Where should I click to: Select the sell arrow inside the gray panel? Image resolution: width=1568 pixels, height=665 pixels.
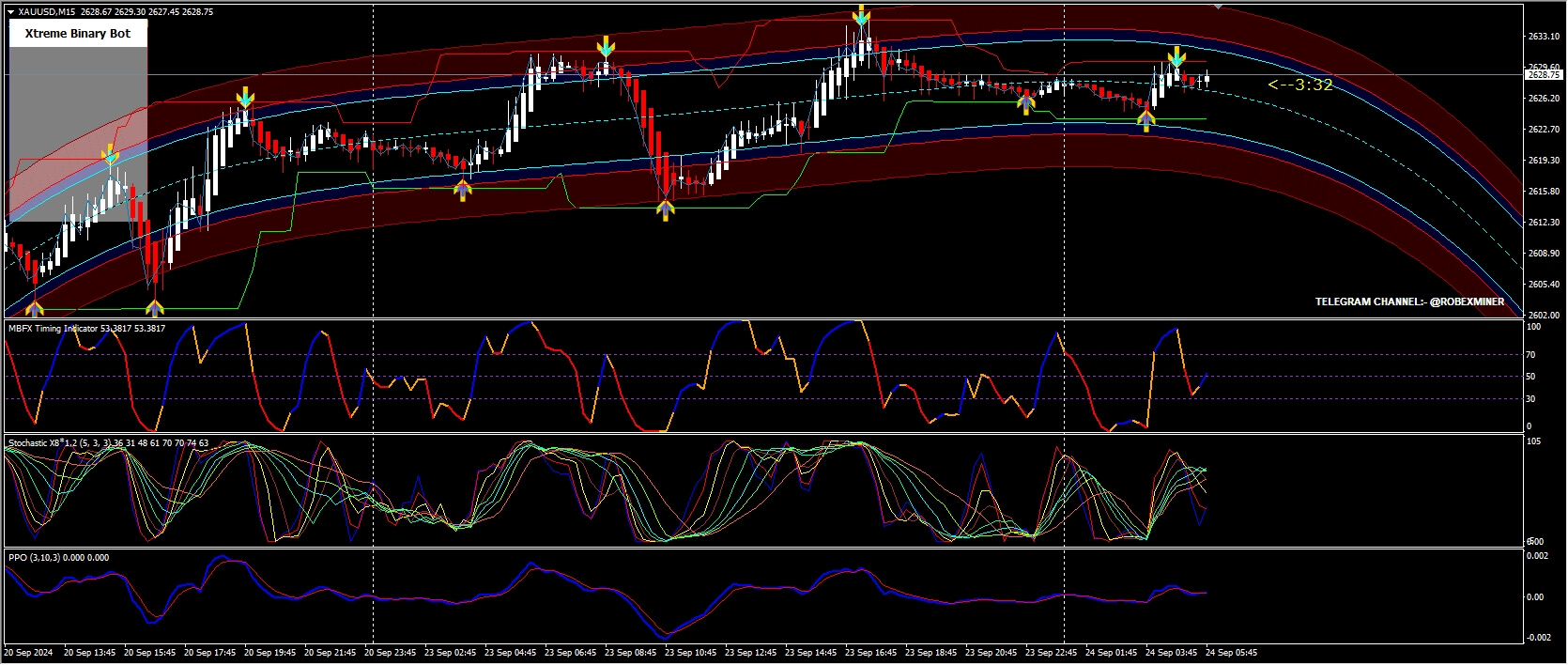(x=111, y=154)
